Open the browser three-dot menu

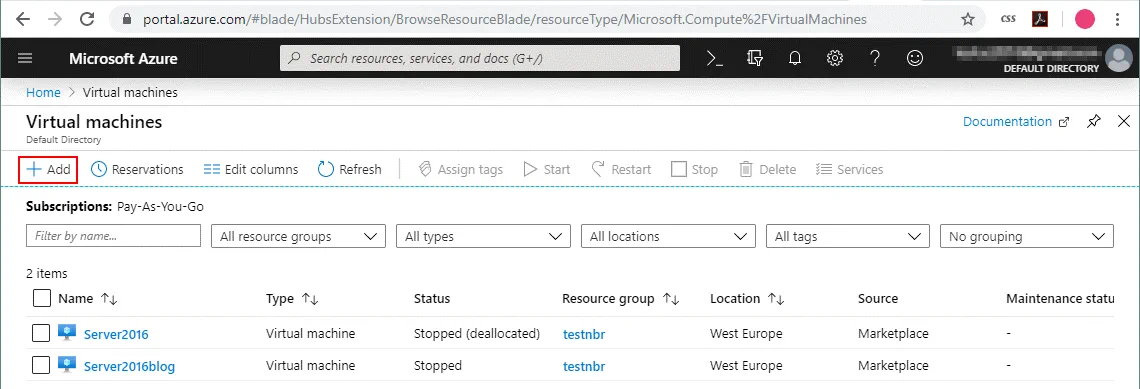(1118, 20)
